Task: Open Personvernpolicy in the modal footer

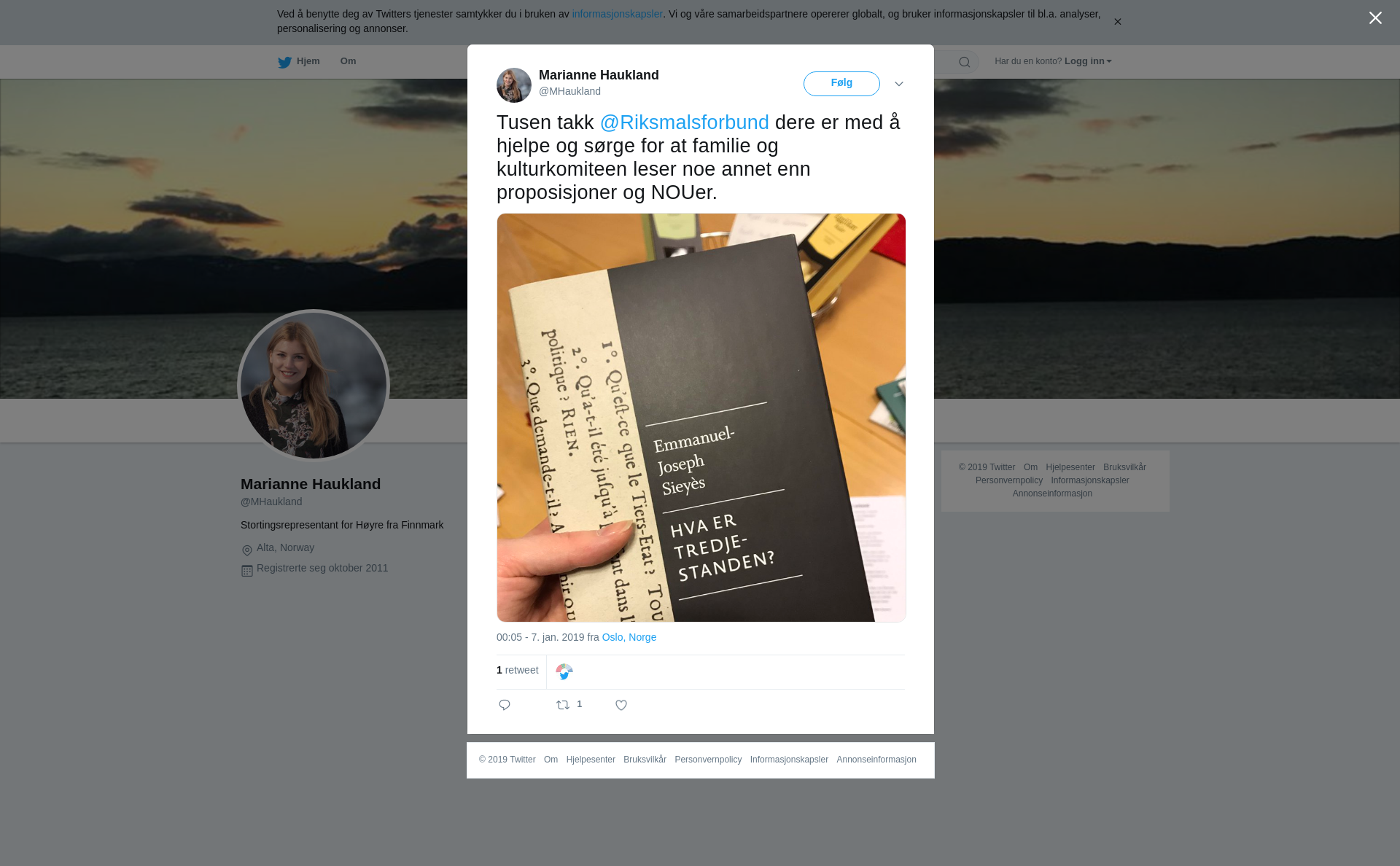Action: [708, 760]
